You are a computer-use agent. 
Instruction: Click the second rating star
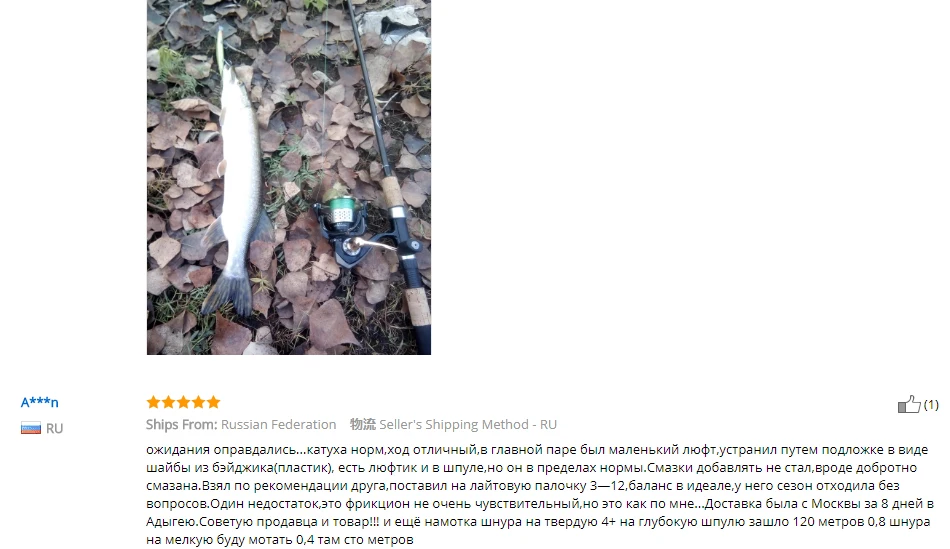168,402
